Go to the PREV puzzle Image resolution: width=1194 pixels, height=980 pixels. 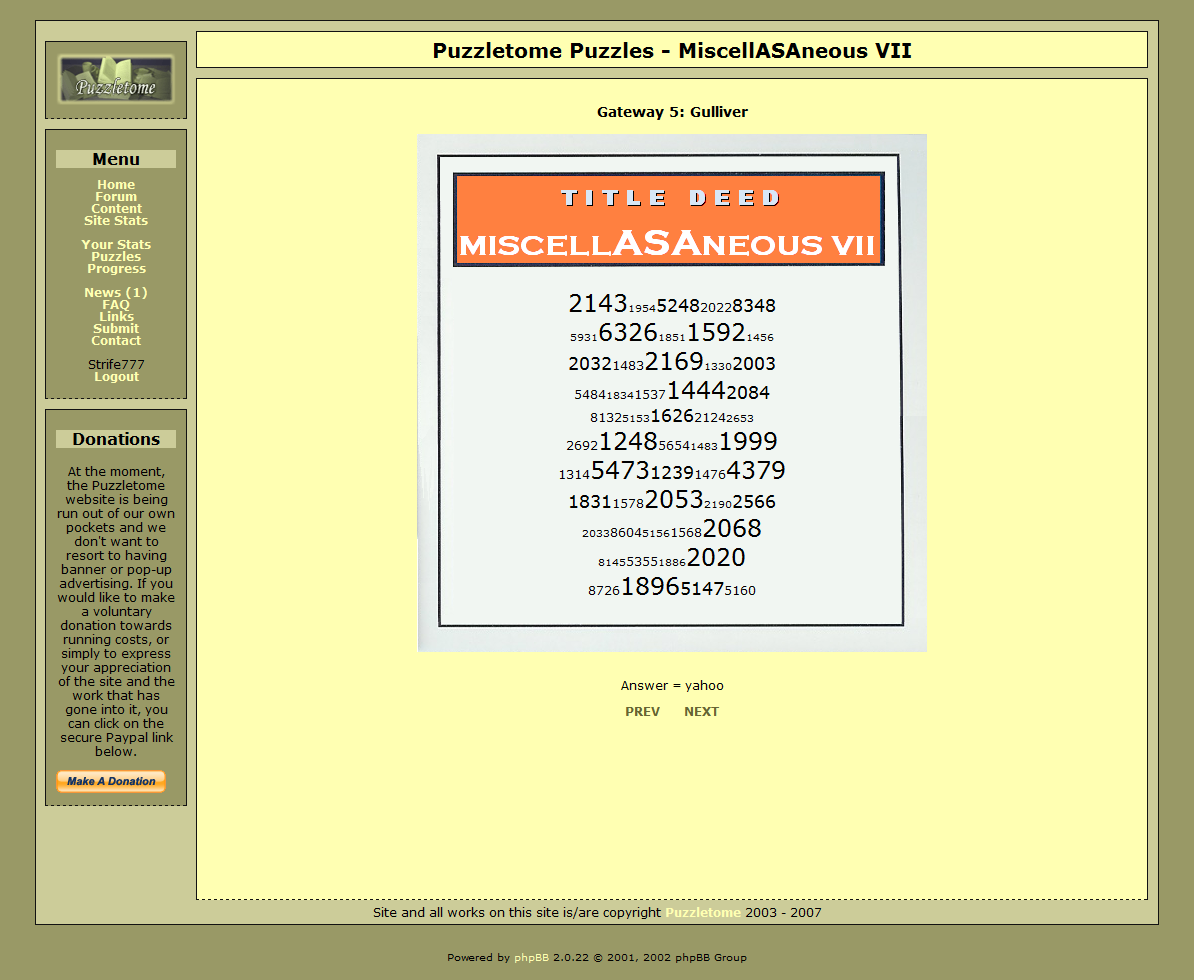click(642, 712)
